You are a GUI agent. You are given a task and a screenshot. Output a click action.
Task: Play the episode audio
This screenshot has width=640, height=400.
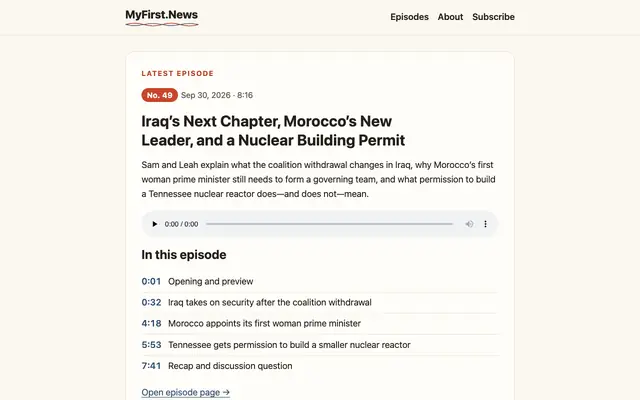[154, 224]
